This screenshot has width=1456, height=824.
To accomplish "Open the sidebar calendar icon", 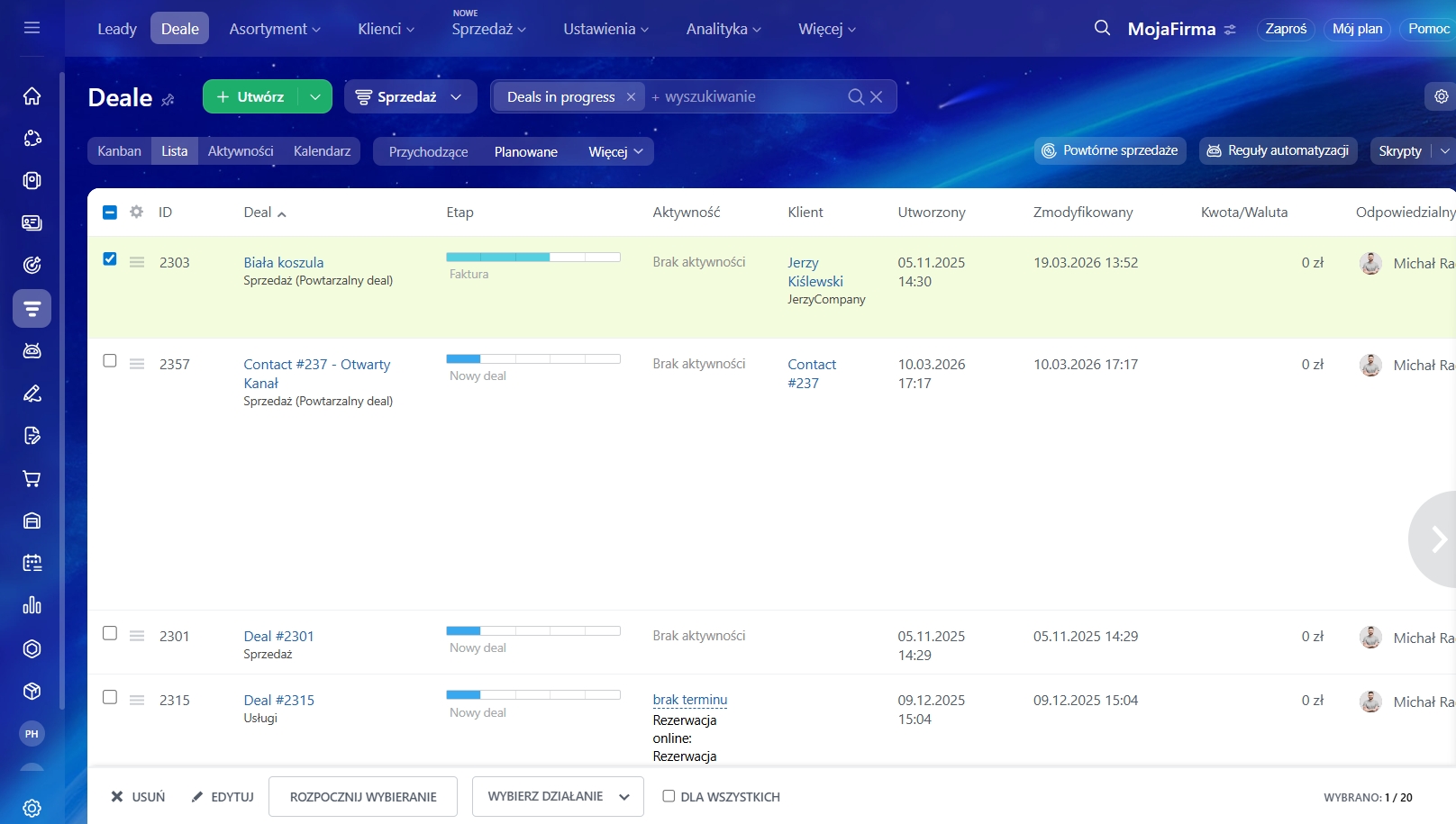I will (x=32, y=564).
